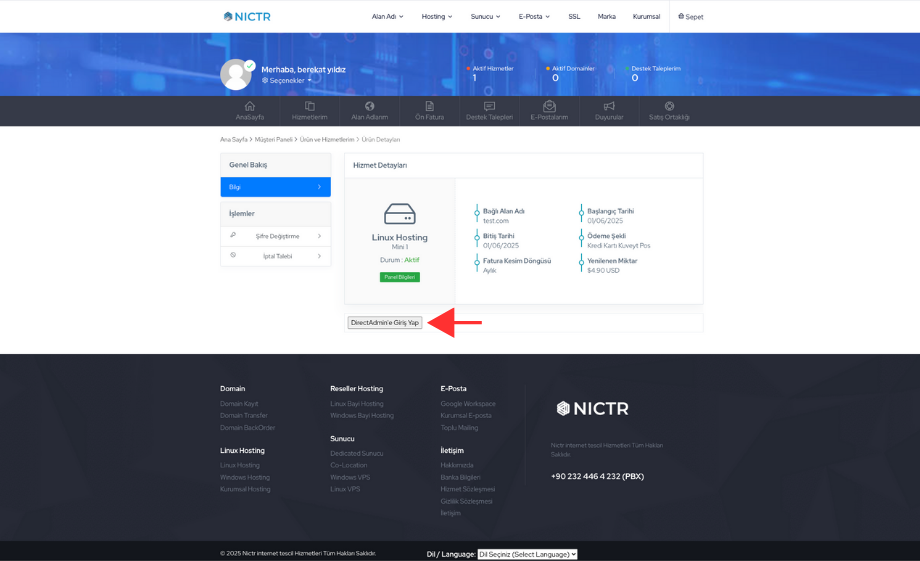
Task: Click the Aktif Domainler counter
Action: point(570,73)
